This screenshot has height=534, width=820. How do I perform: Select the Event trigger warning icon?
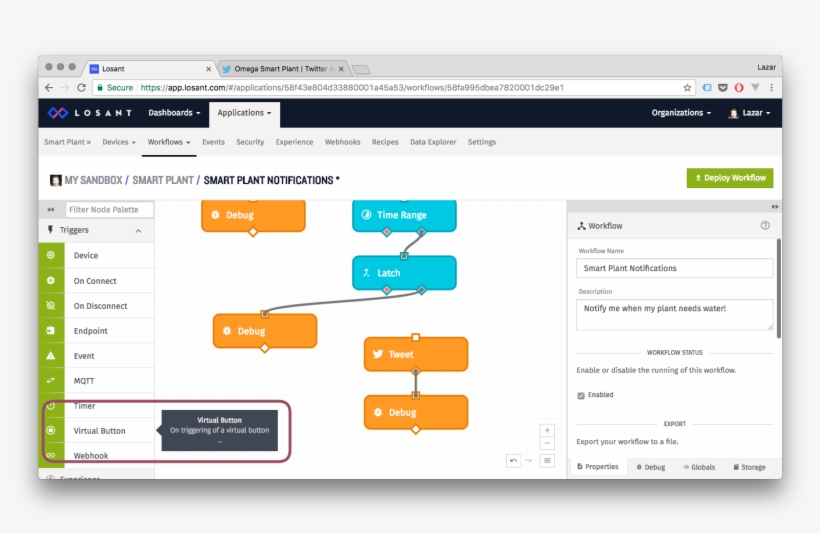[51, 356]
